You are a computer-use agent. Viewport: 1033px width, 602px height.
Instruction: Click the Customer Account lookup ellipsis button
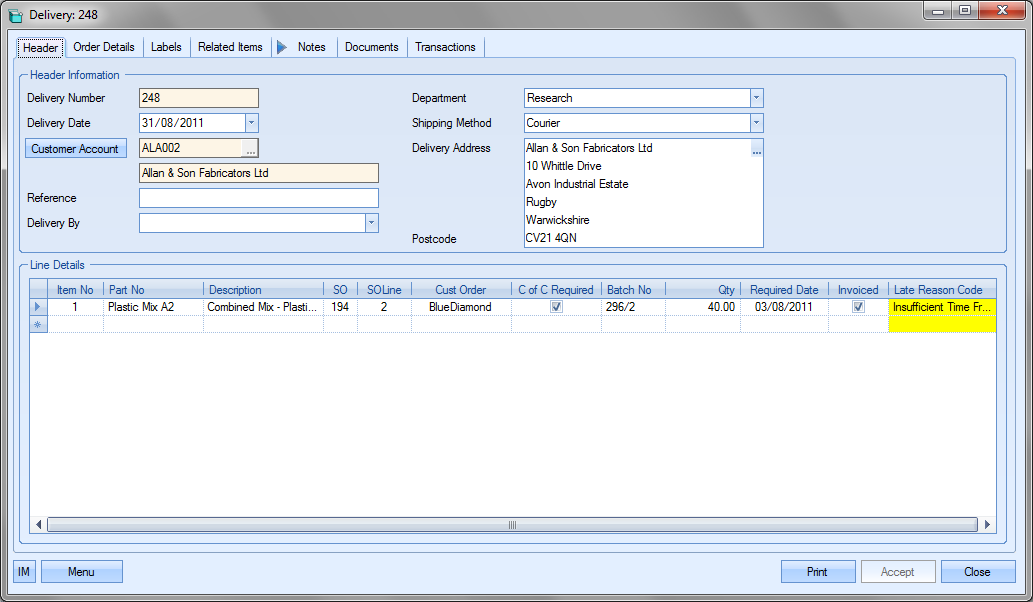click(x=250, y=149)
